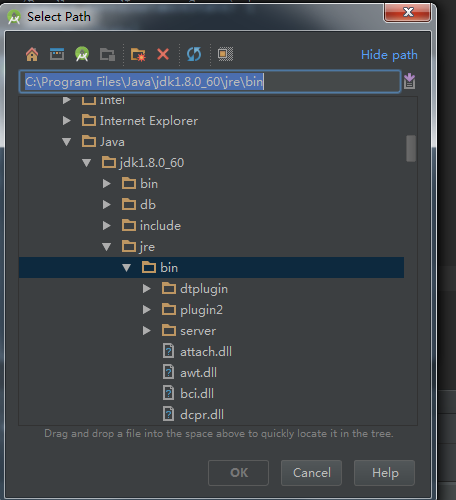Collapse the jdk1.8.0_60 folder
This screenshot has height=500, width=456.
[87, 163]
